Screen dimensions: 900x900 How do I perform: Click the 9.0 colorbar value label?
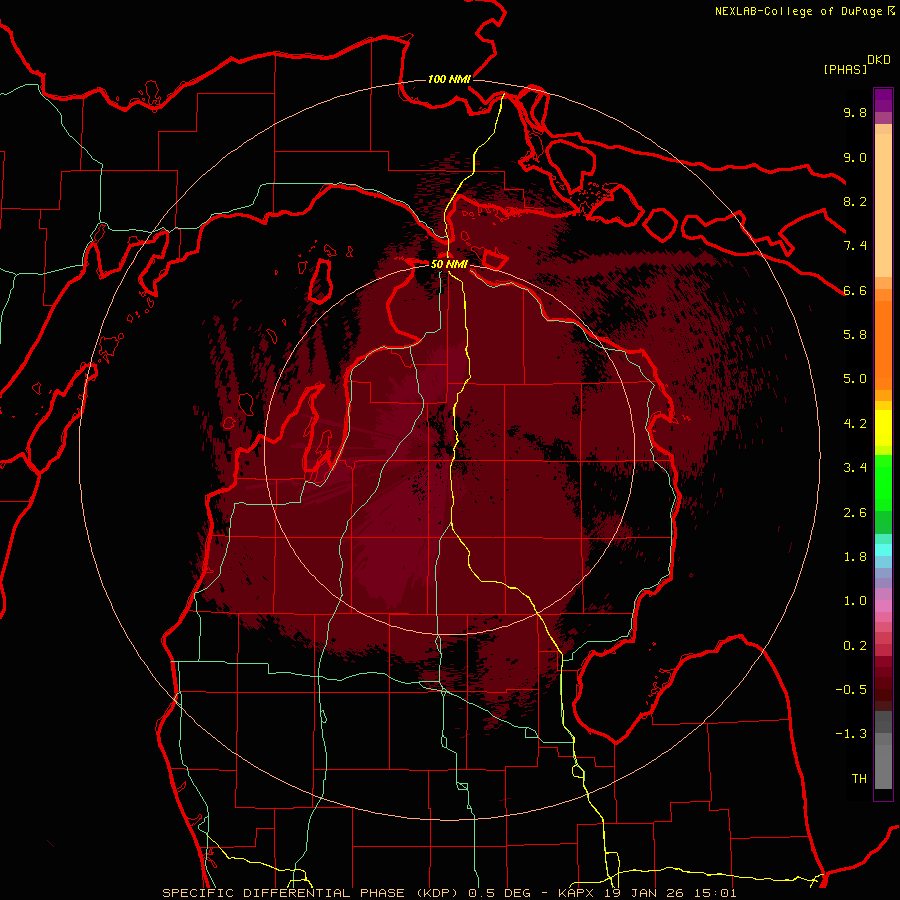855,157
